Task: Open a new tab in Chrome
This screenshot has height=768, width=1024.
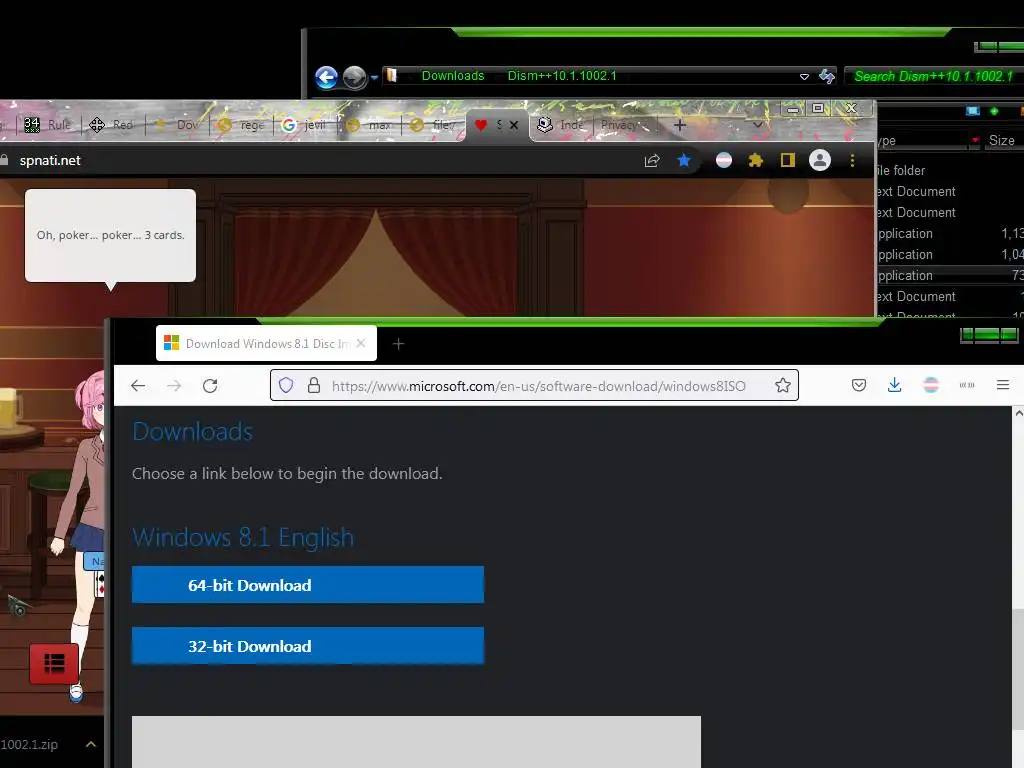Action: tap(680, 125)
